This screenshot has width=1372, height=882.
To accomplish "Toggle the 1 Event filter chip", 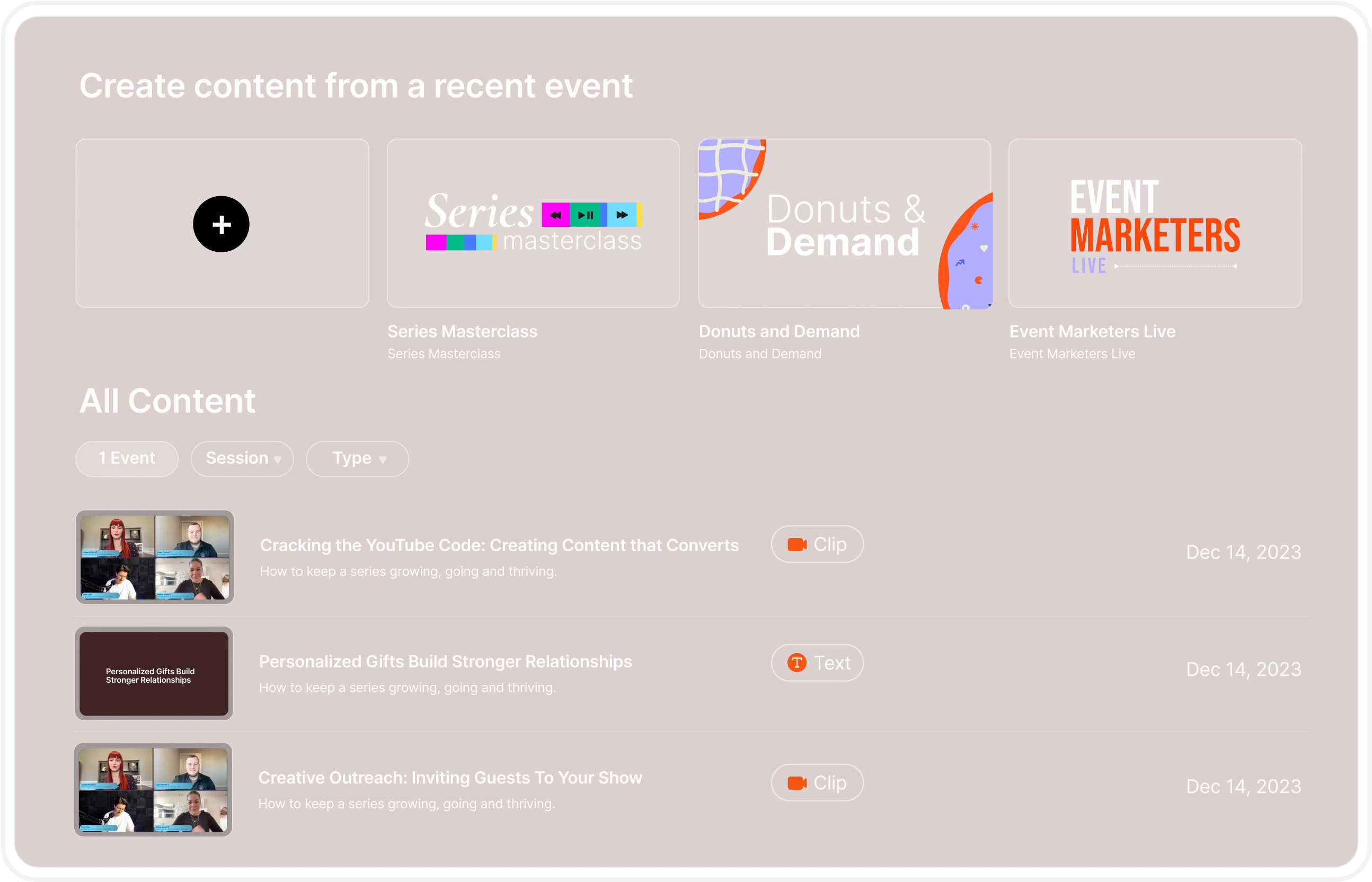I will [x=127, y=458].
